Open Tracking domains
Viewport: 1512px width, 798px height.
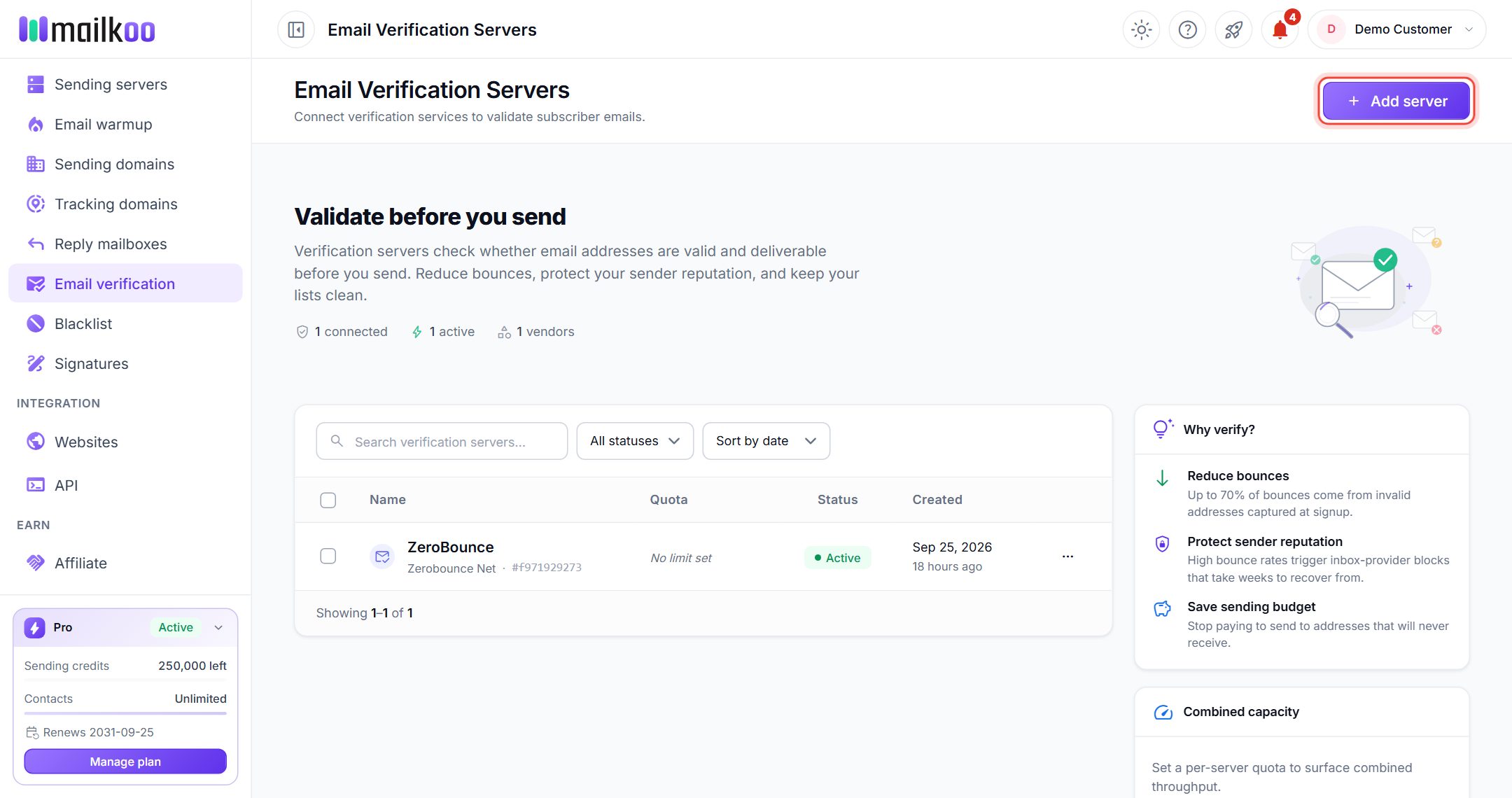[x=125, y=204]
